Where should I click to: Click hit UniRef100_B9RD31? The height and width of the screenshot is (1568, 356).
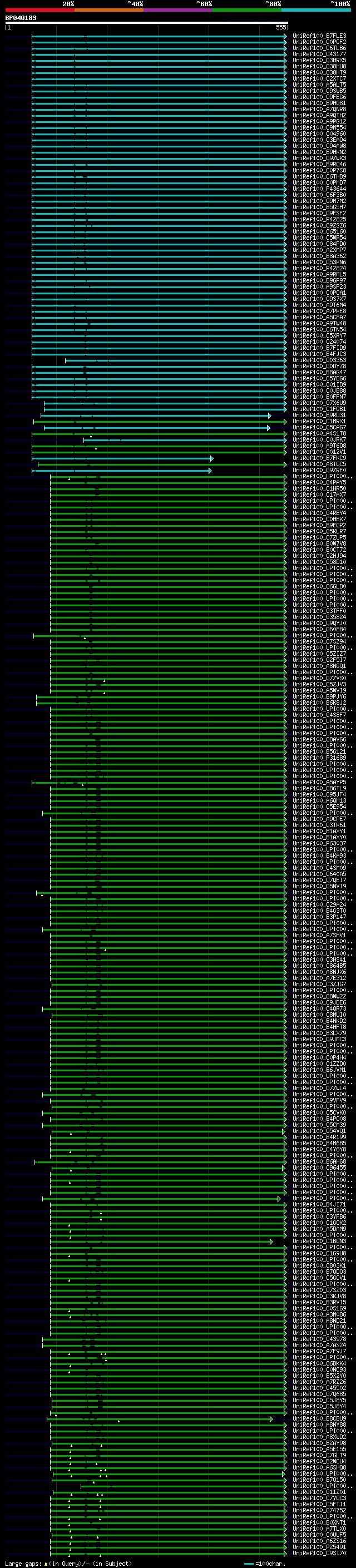(319, 415)
